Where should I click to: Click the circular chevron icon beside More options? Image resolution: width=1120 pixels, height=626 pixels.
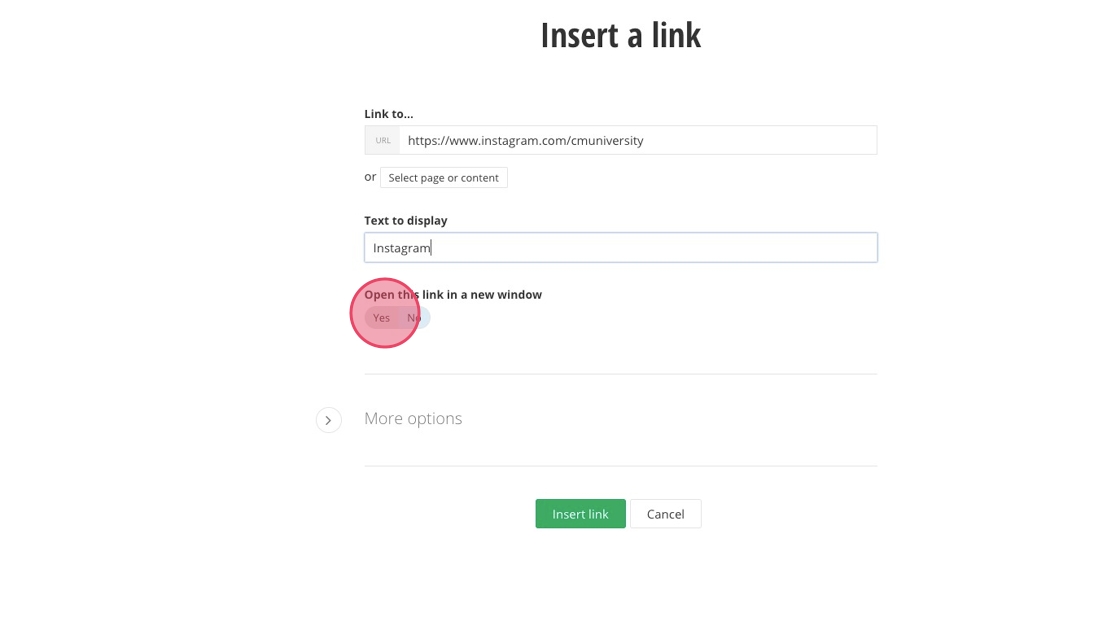click(328, 420)
